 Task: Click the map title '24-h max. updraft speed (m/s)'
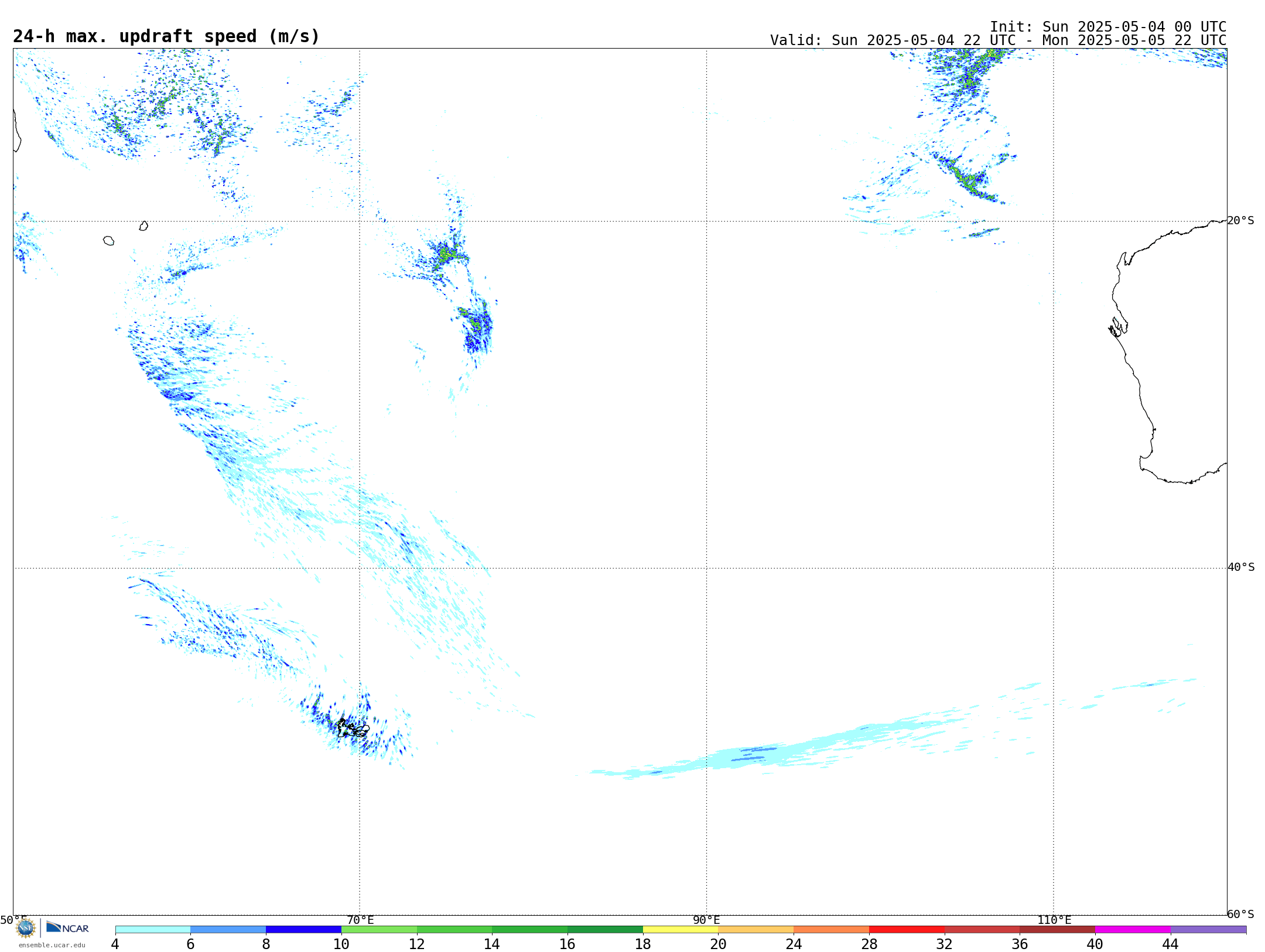(x=166, y=36)
